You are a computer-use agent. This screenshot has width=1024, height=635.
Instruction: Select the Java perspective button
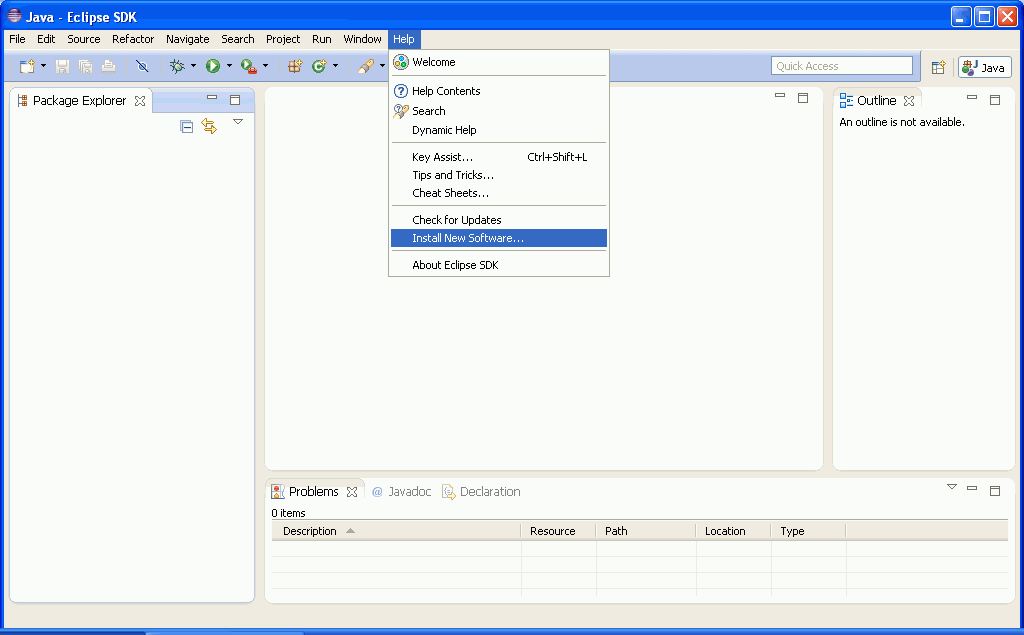point(984,67)
